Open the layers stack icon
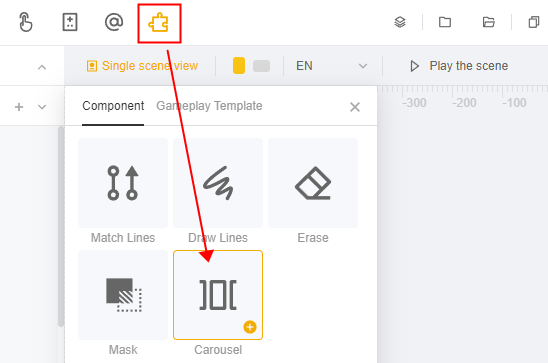Image resolution: width=548 pixels, height=363 pixels. 400,22
